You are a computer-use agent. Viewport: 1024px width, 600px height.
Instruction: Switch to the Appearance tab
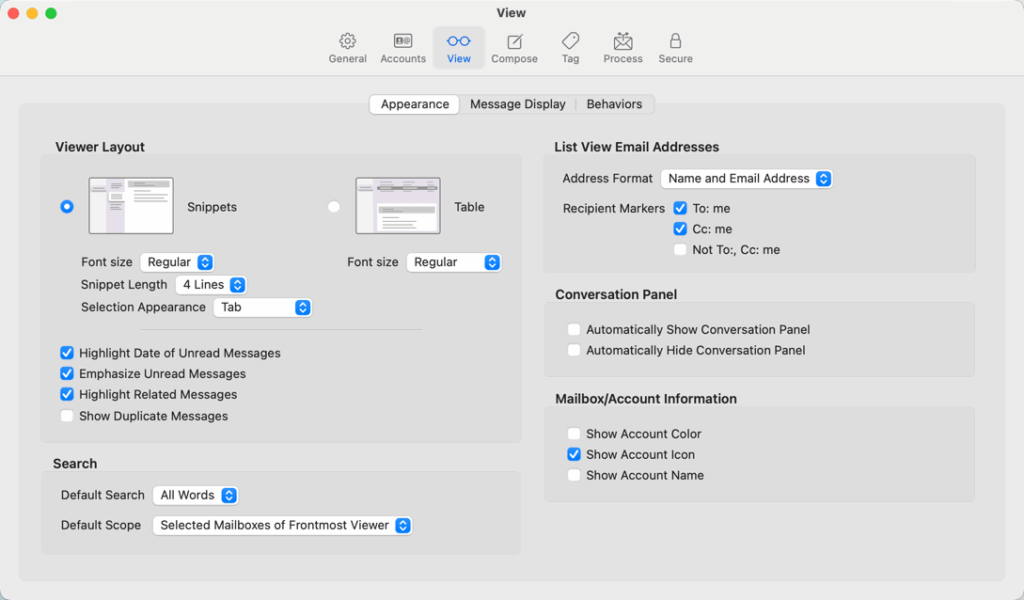(x=415, y=104)
